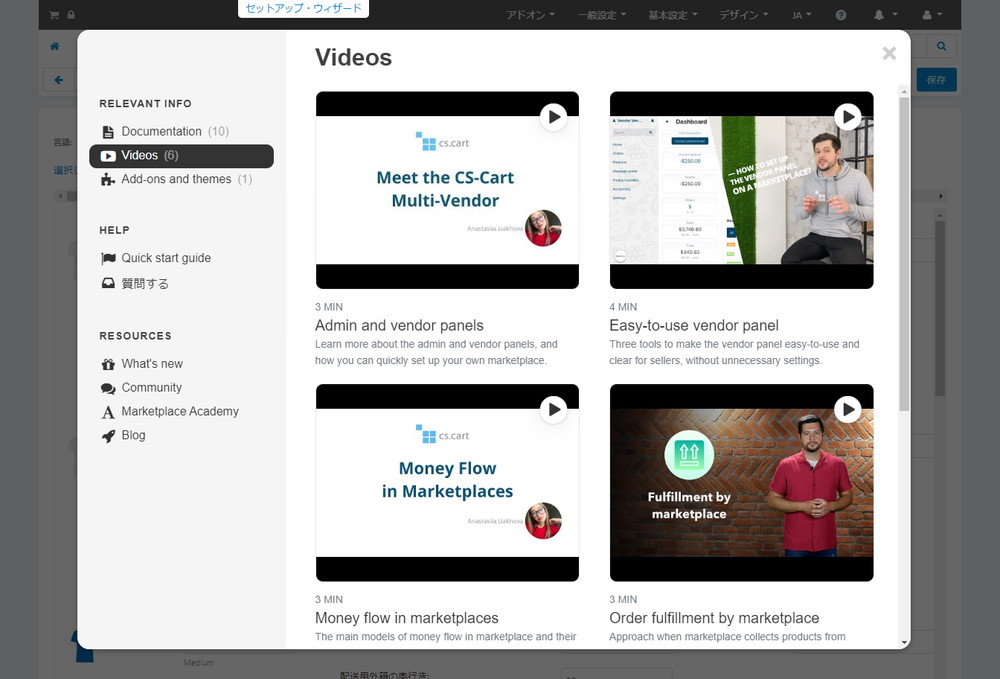Open the user account dropdown
This screenshot has height=679, width=1000.
pos(932,15)
